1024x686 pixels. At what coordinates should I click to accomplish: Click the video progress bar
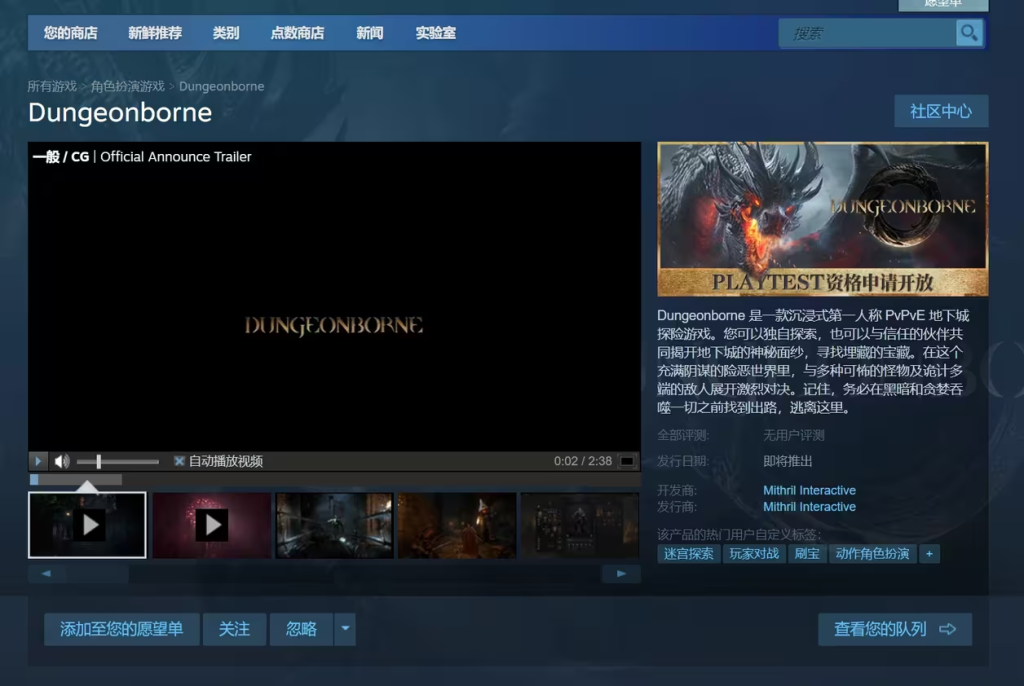coord(334,480)
